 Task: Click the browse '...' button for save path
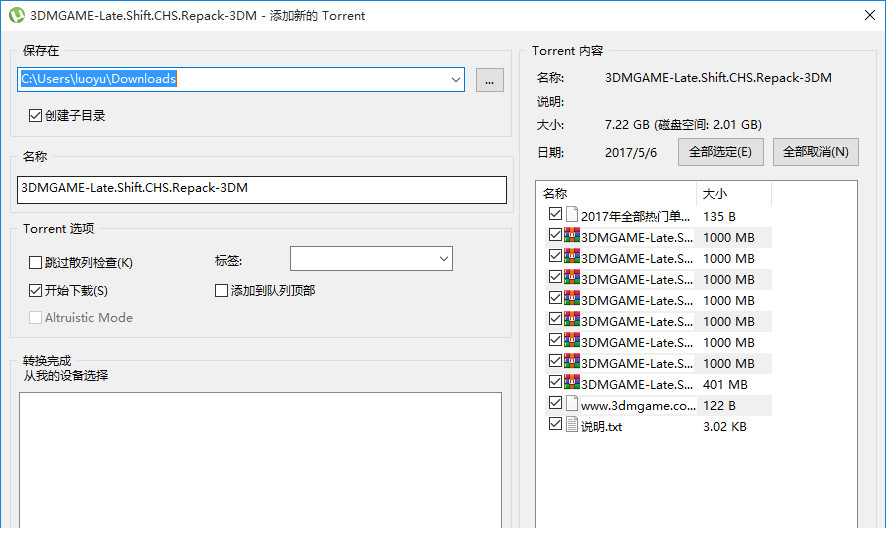pos(490,80)
